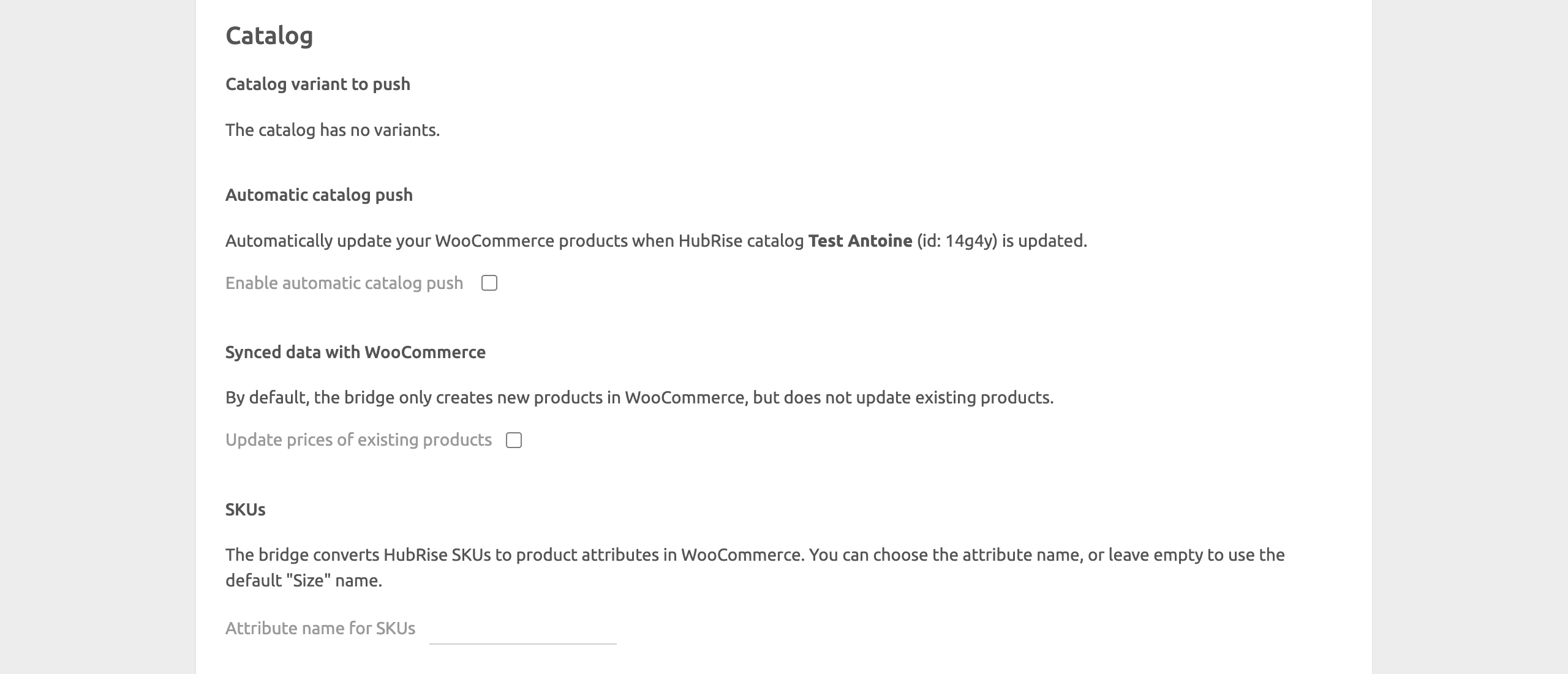Check the Update prices of existing products box

pyautogui.click(x=514, y=440)
